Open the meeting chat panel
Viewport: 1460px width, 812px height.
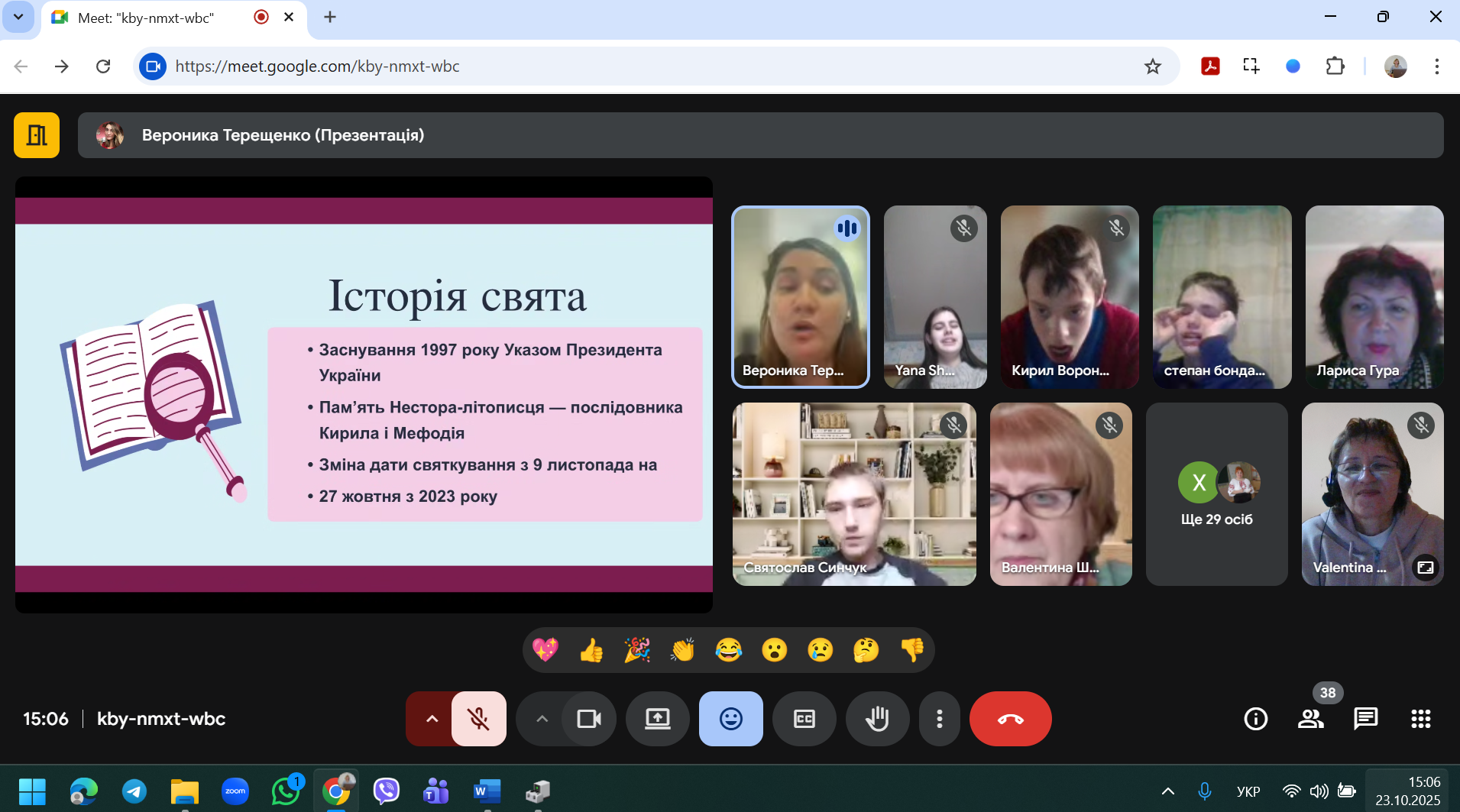(1365, 719)
